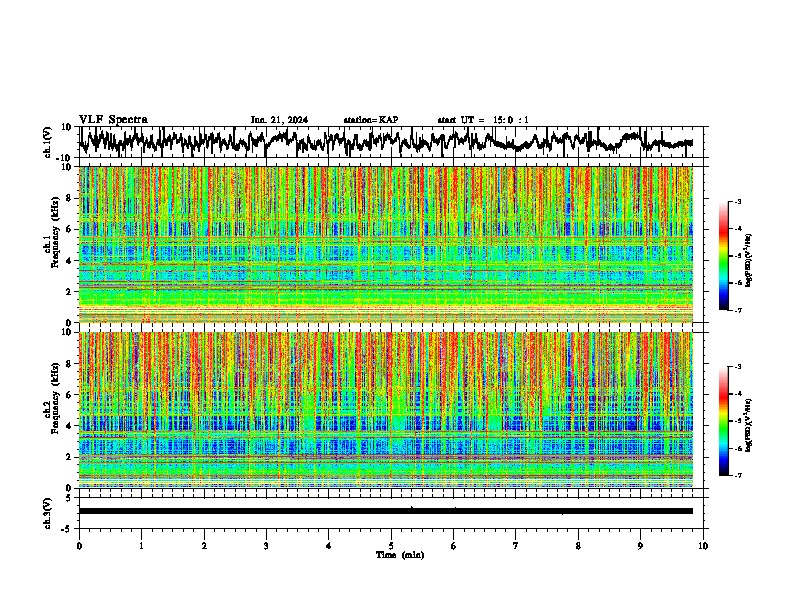
Task: Click the log(PSD) label beside ch.2 colorbar
Action: coord(749,424)
